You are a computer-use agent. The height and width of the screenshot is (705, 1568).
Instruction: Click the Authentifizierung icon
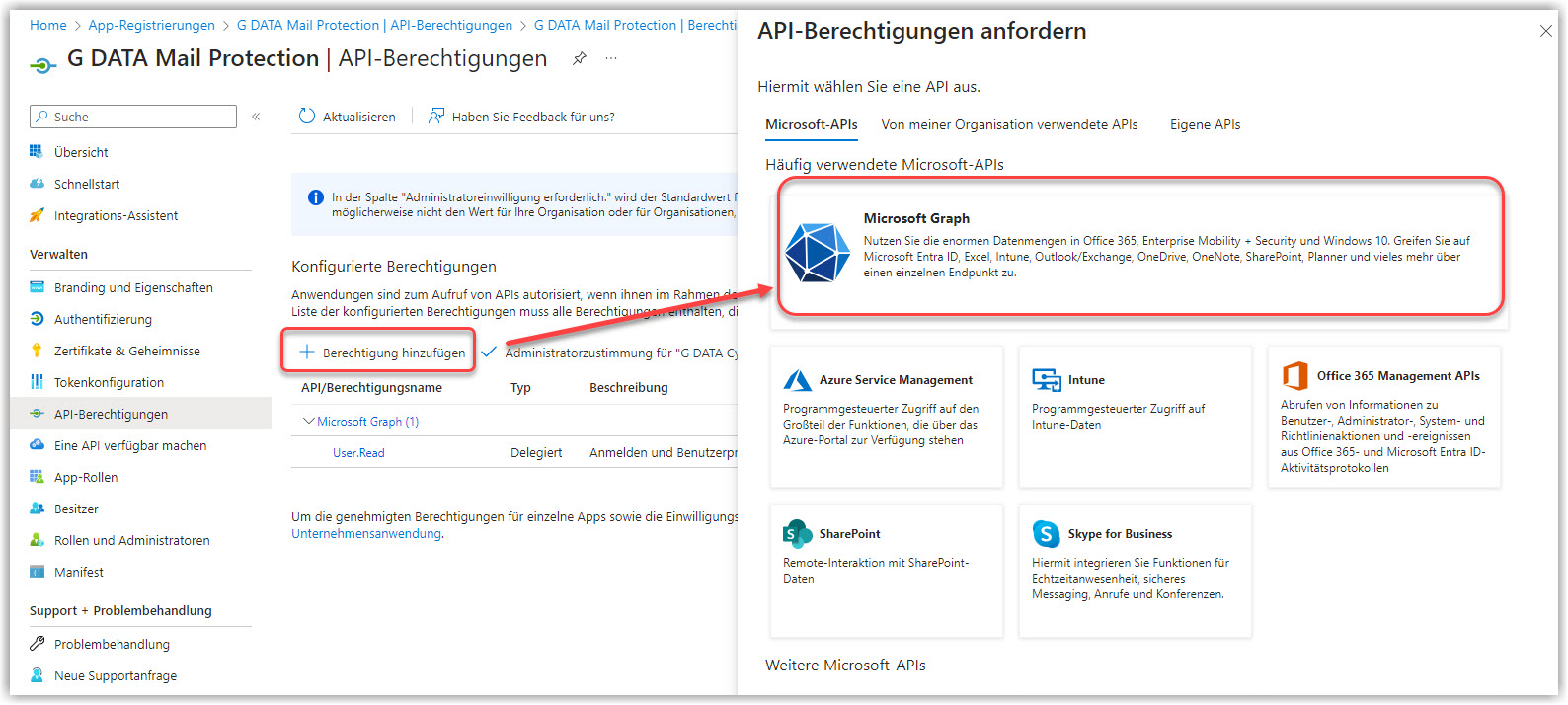[x=37, y=318]
